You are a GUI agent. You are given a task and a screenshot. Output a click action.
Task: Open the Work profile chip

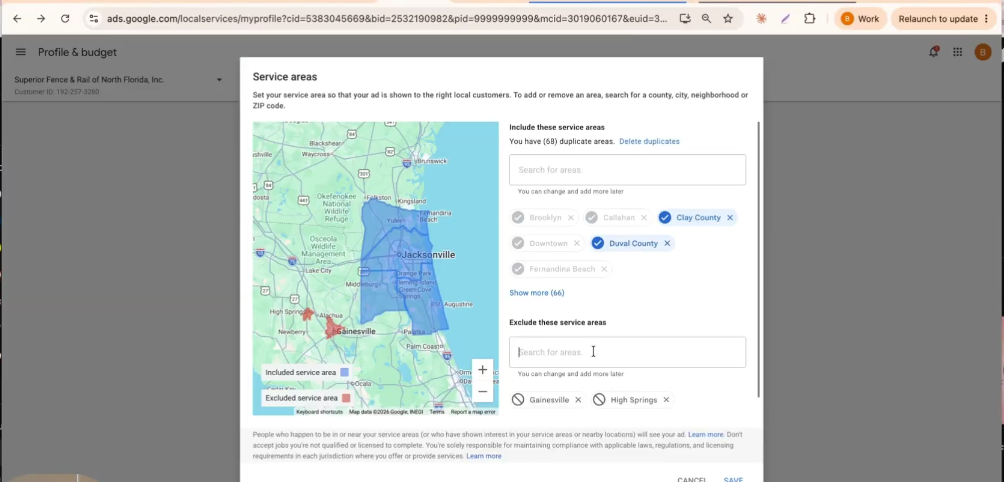pyautogui.click(x=860, y=19)
